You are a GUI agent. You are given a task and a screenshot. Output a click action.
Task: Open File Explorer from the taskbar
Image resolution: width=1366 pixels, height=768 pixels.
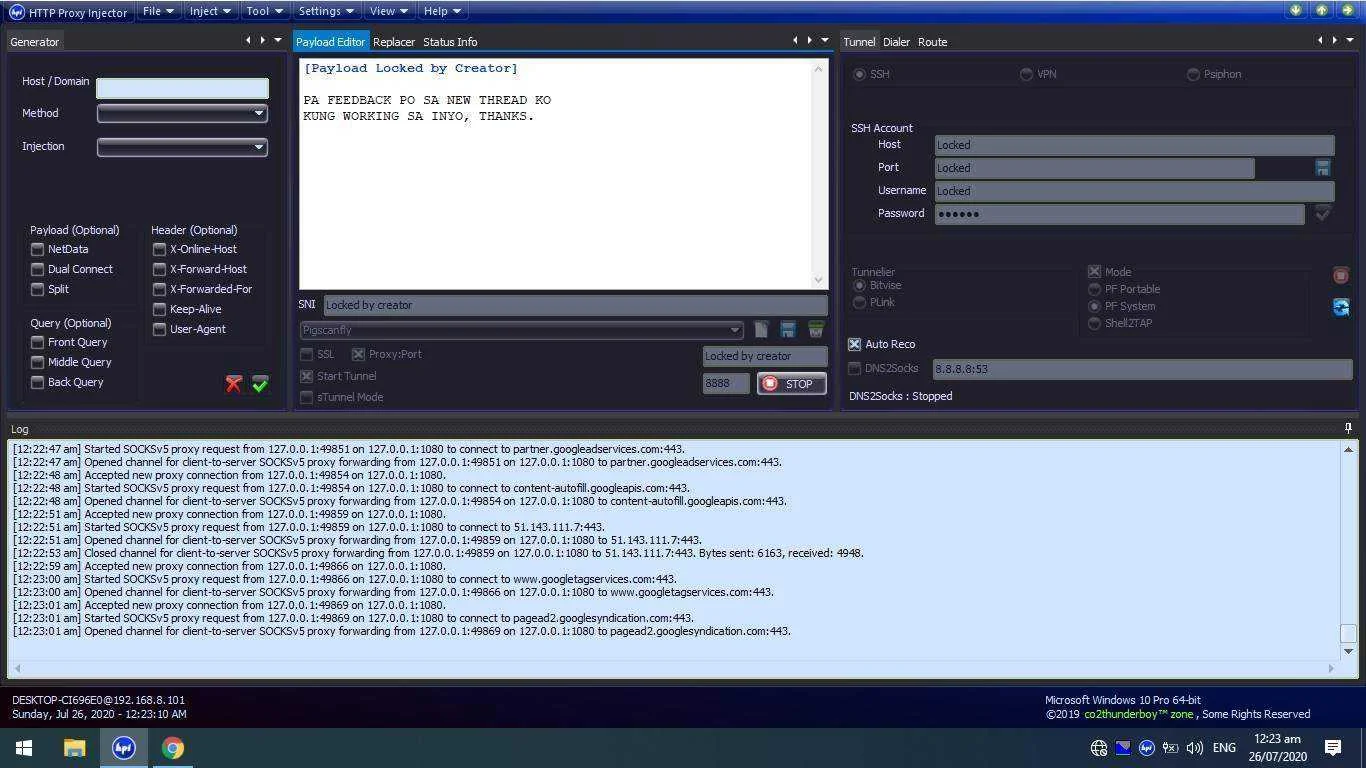coord(74,748)
